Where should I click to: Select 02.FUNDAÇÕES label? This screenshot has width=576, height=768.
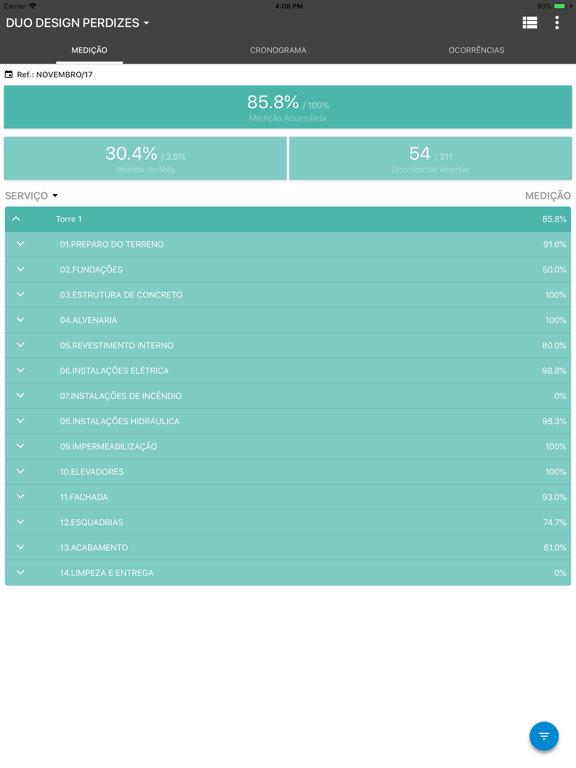(x=91, y=269)
